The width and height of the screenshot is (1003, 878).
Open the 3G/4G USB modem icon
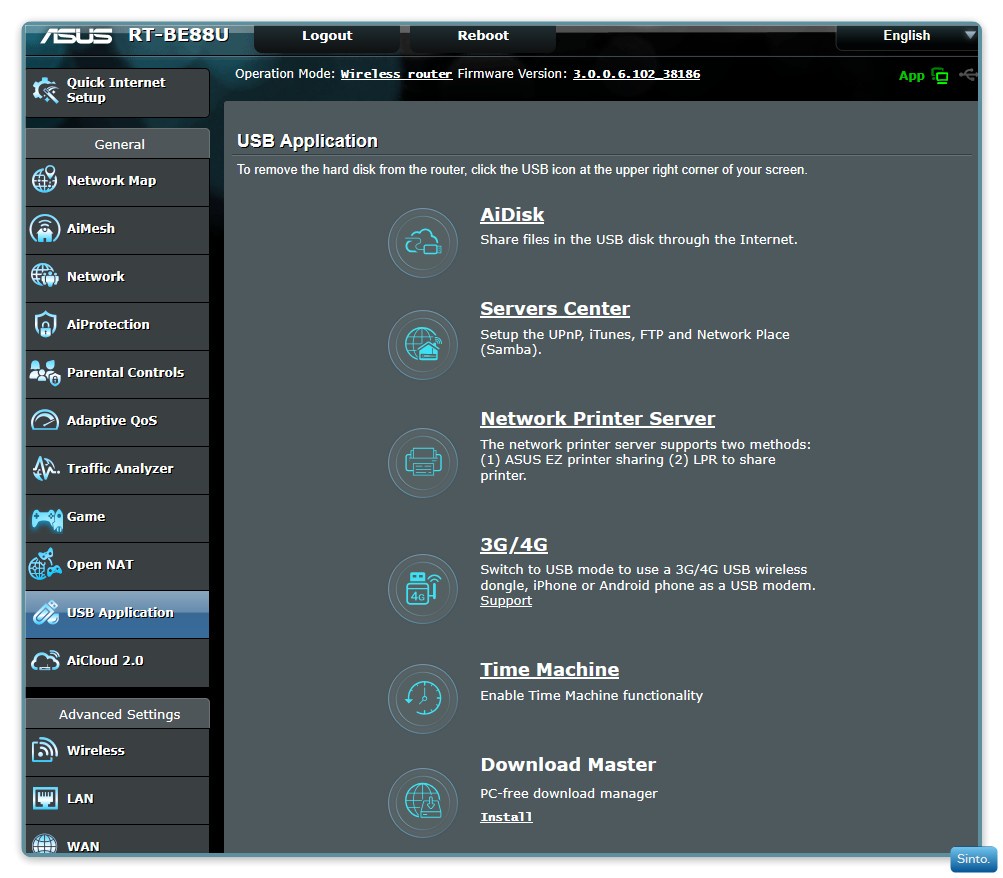click(x=423, y=588)
